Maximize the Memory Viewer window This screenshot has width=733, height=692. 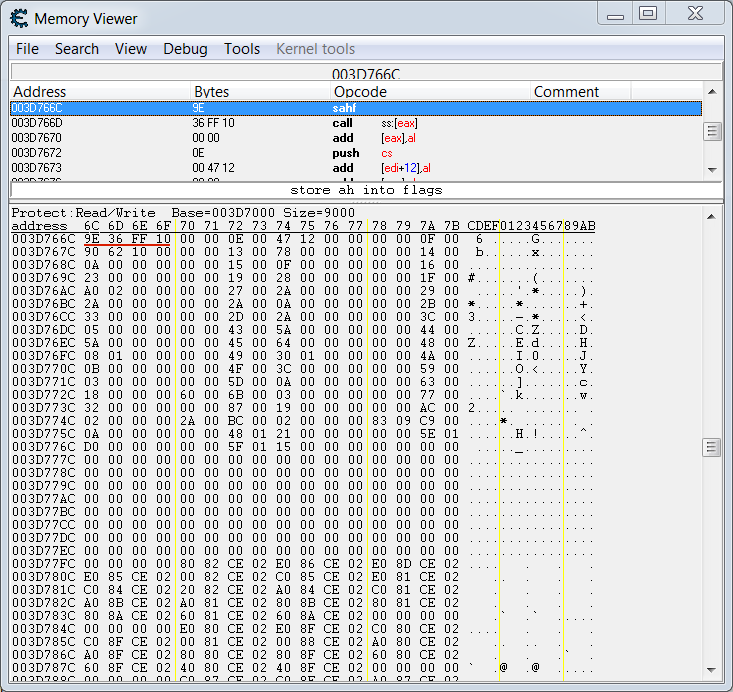(648, 13)
